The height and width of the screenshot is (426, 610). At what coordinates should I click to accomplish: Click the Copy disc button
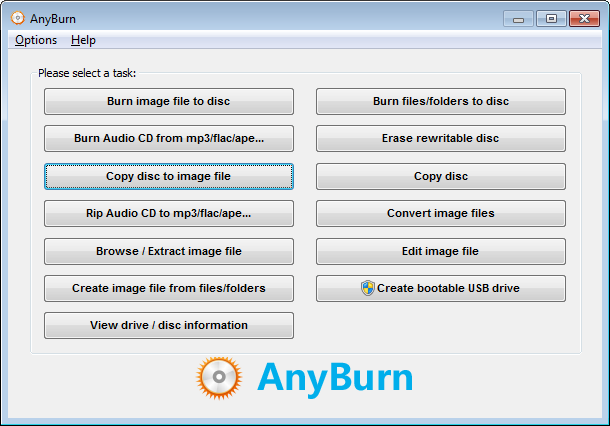pyautogui.click(x=441, y=177)
